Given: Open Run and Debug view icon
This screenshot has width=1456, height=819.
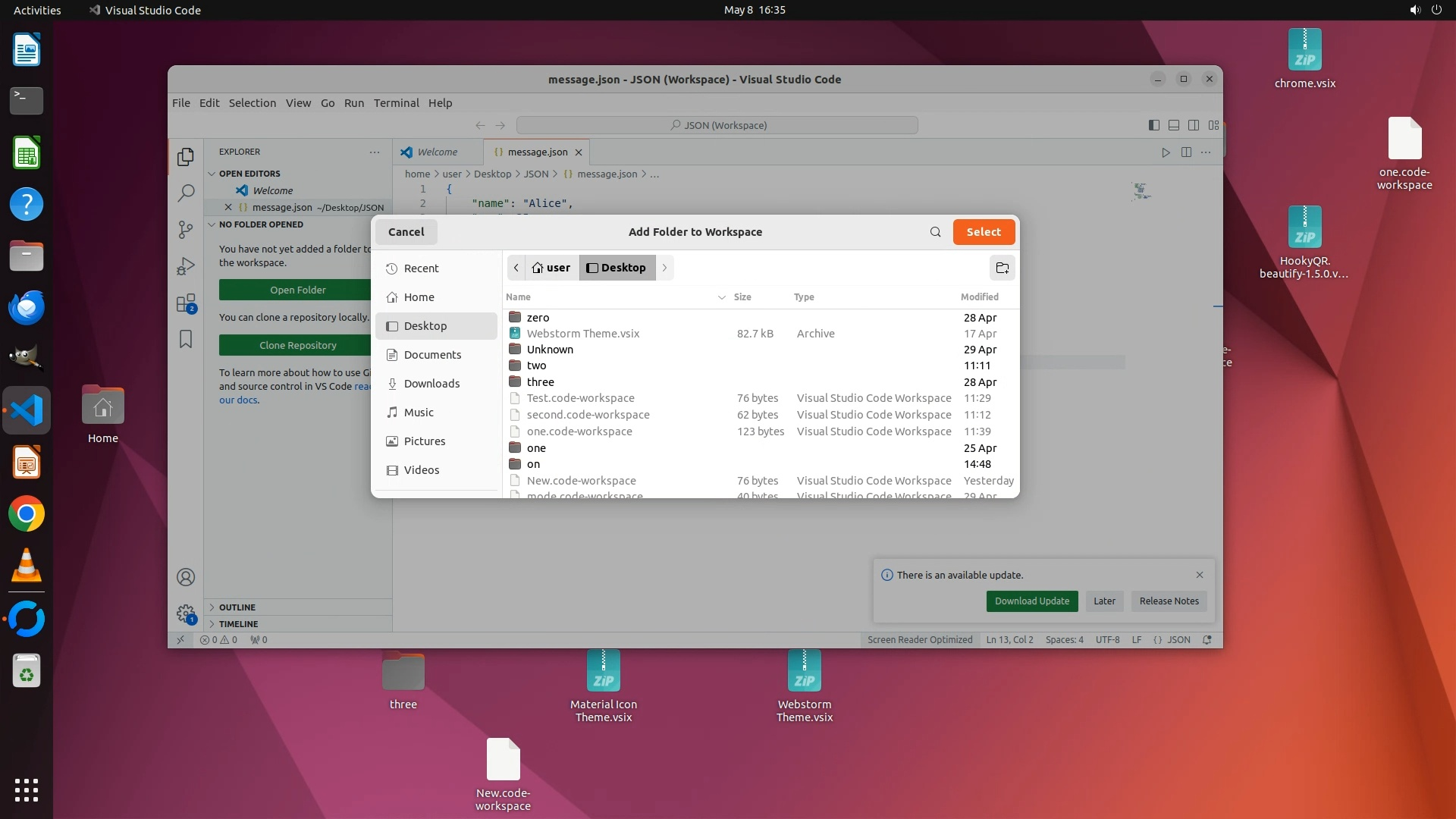Looking at the screenshot, I should 186,266.
